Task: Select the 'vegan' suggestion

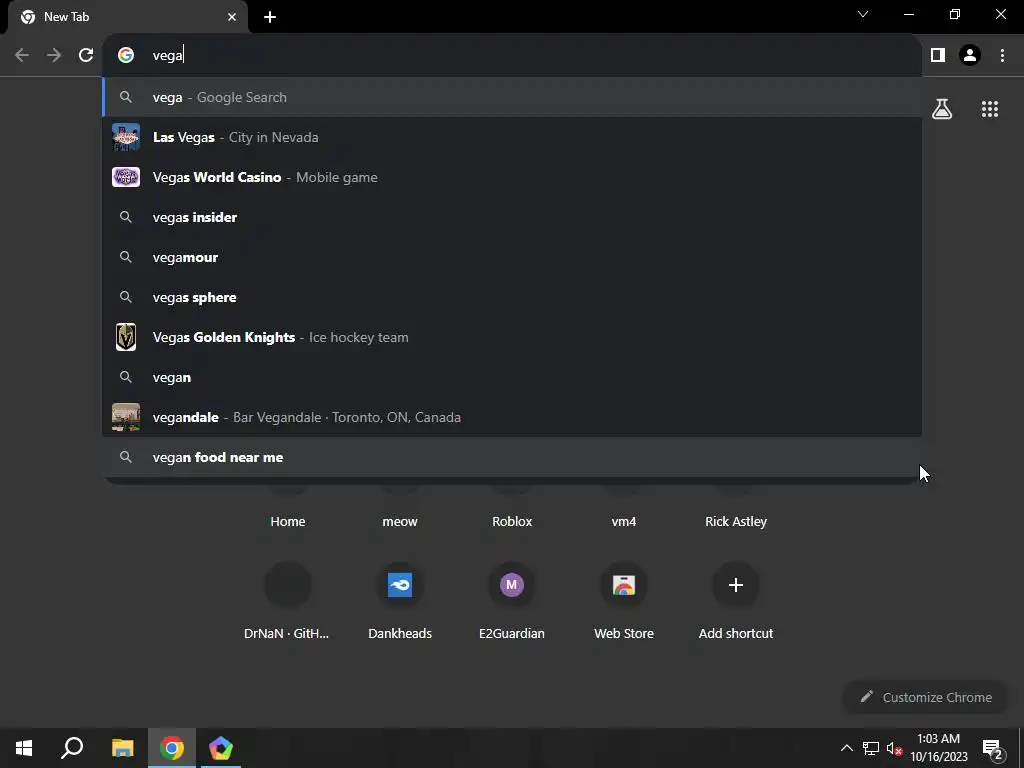Action: [512, 377]
